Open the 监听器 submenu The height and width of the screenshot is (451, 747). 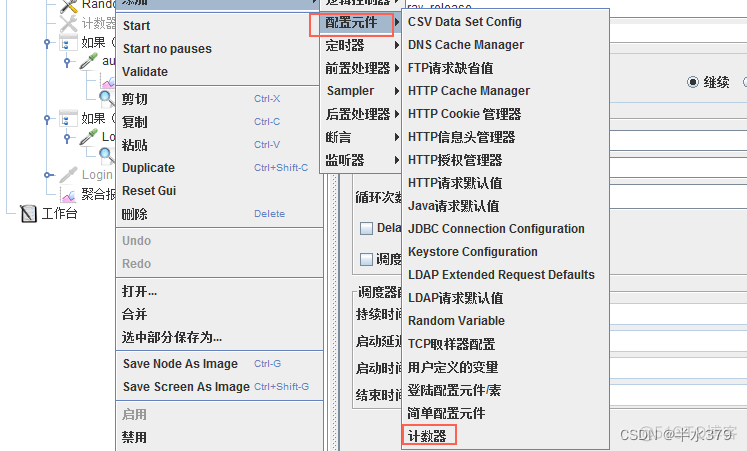pyautogui.click(x=361, y=160)
